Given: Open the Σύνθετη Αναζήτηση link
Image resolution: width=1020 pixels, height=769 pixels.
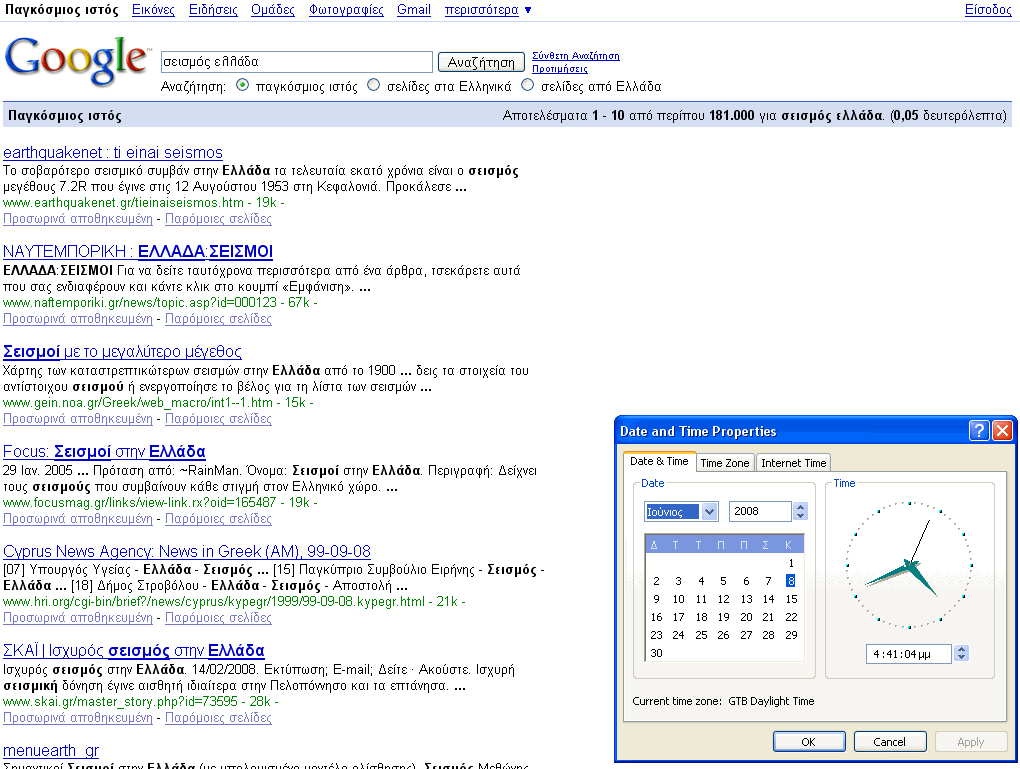Looking at the screenshot, I should [x=576, y=56].
